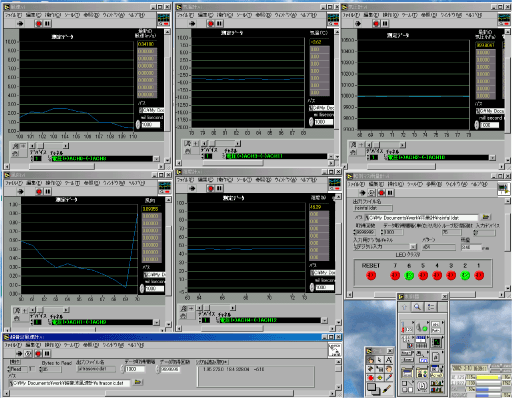This screenshot has width=512, height=398.
Task: Click the foreground color swatch in Tools palette
Action: point(371,386)
